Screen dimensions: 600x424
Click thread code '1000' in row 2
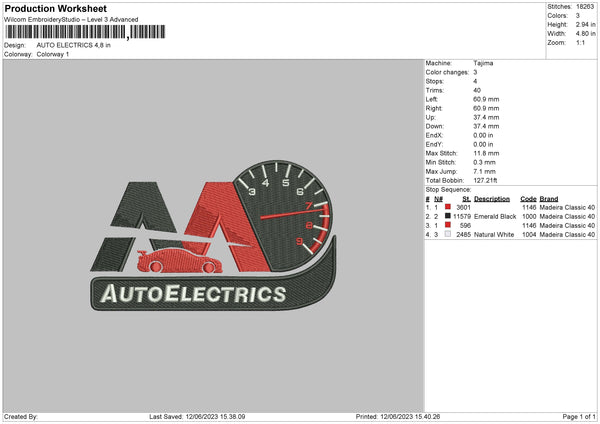[x=529, y=217]
